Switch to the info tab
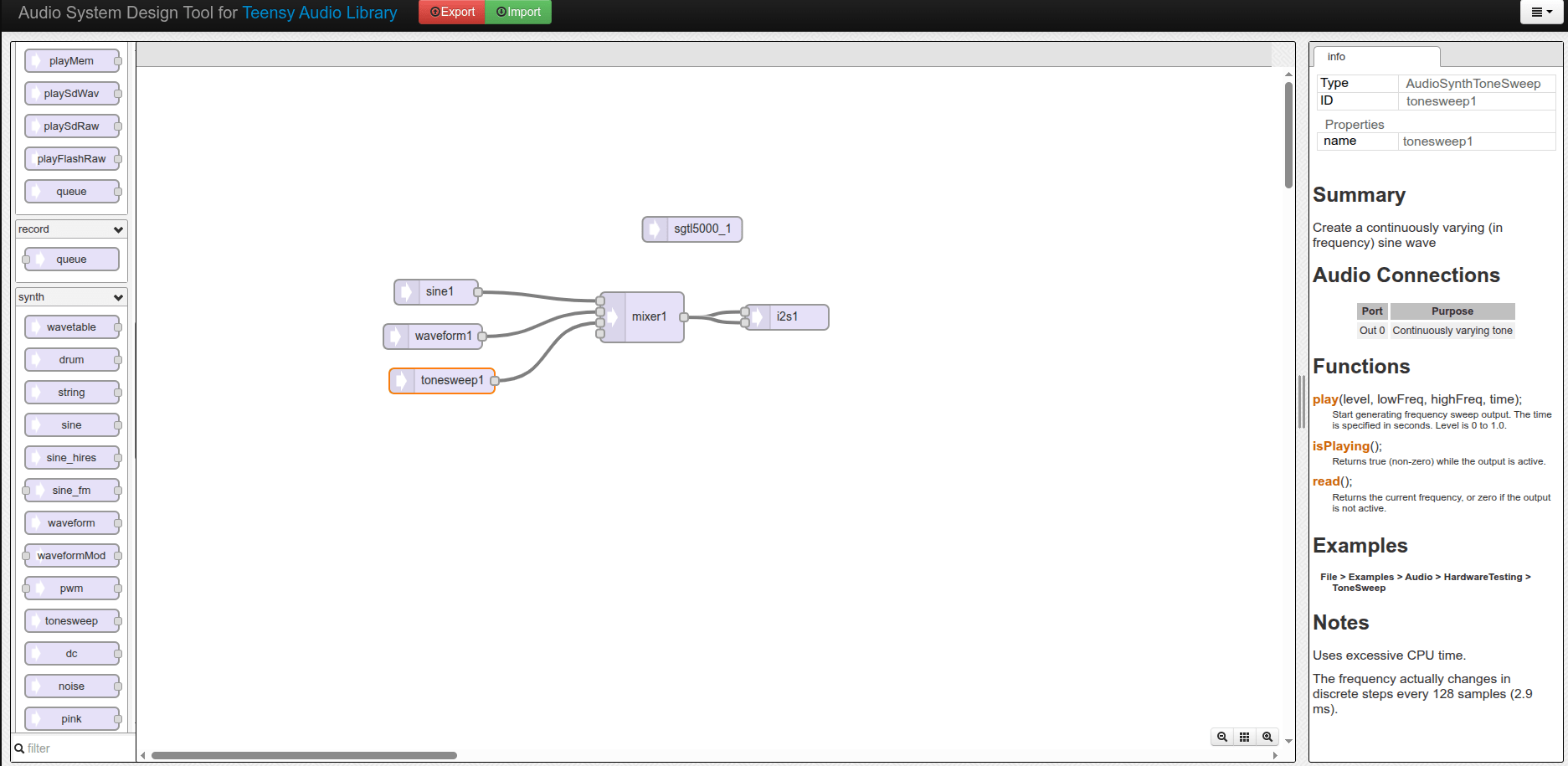 1336,57
